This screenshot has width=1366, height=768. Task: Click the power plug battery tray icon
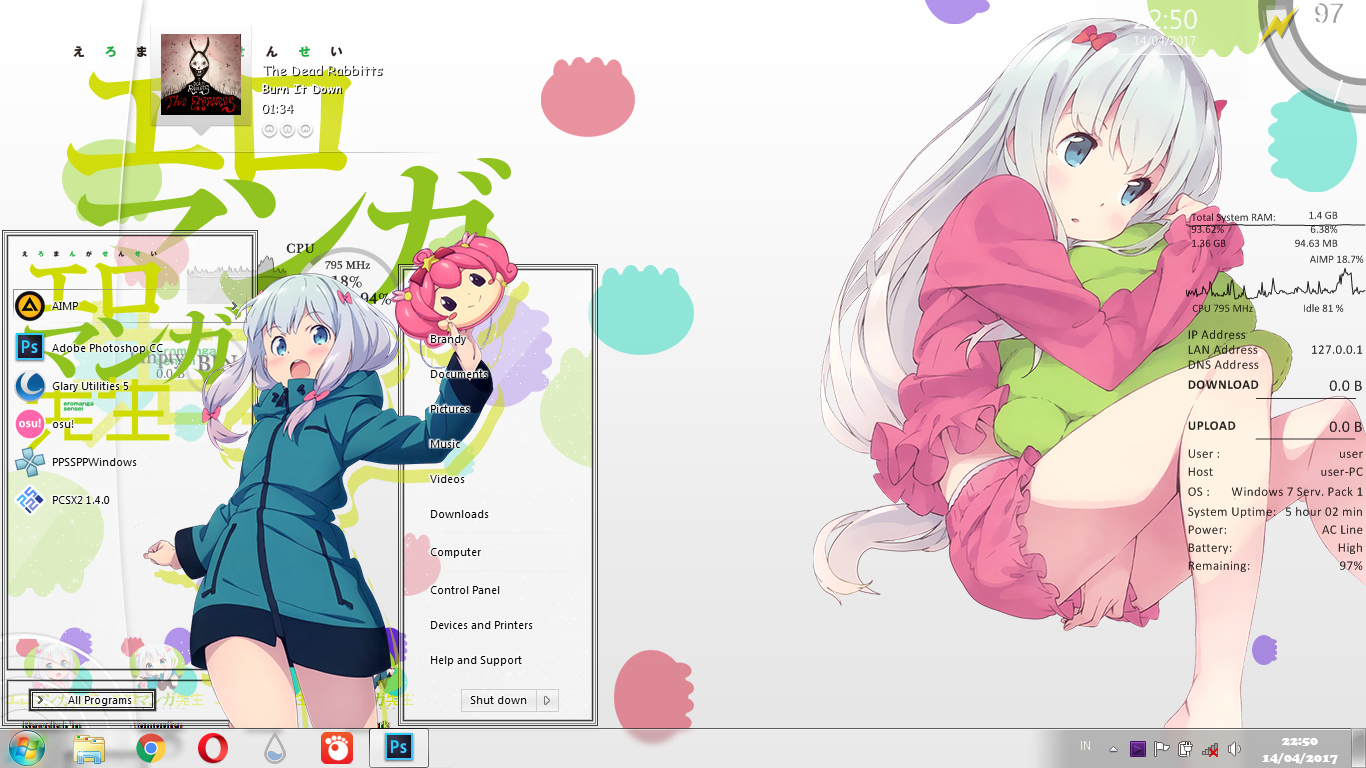pos(1186,748)
